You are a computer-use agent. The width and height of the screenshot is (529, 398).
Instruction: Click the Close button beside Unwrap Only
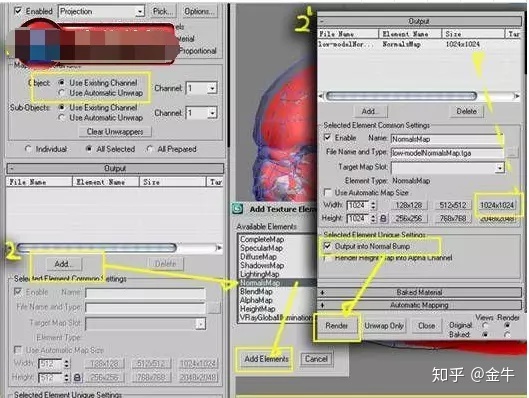pos(426,326)
